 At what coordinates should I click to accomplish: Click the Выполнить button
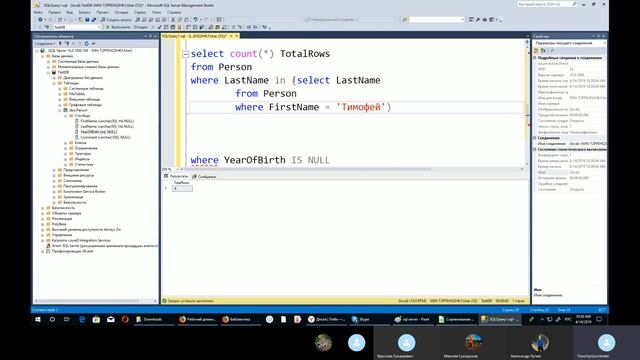tap(118, 27)
